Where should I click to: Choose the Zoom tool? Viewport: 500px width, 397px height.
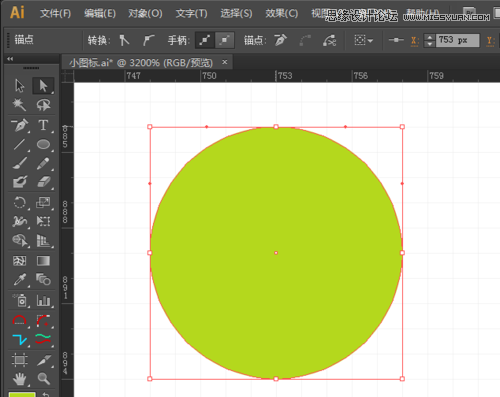click(43, 379)
